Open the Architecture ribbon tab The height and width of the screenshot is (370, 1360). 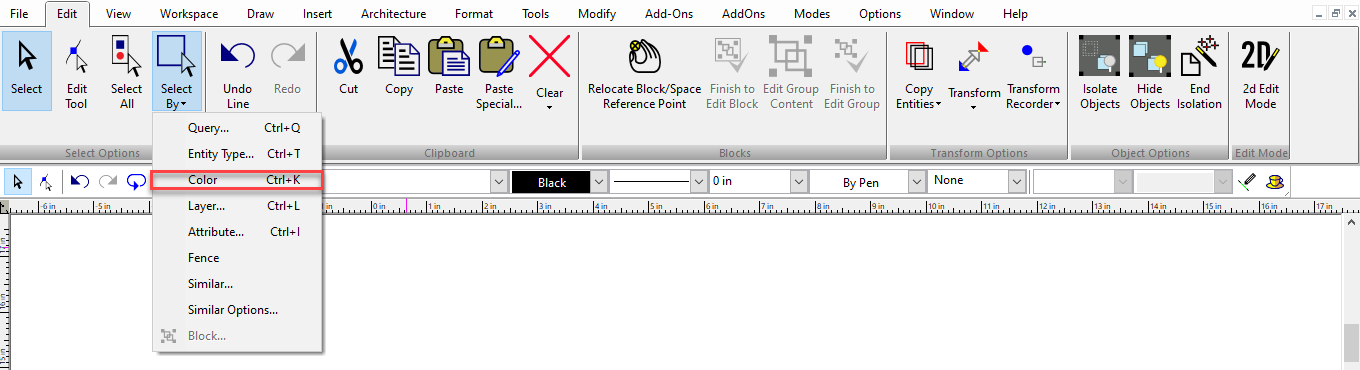393,14
